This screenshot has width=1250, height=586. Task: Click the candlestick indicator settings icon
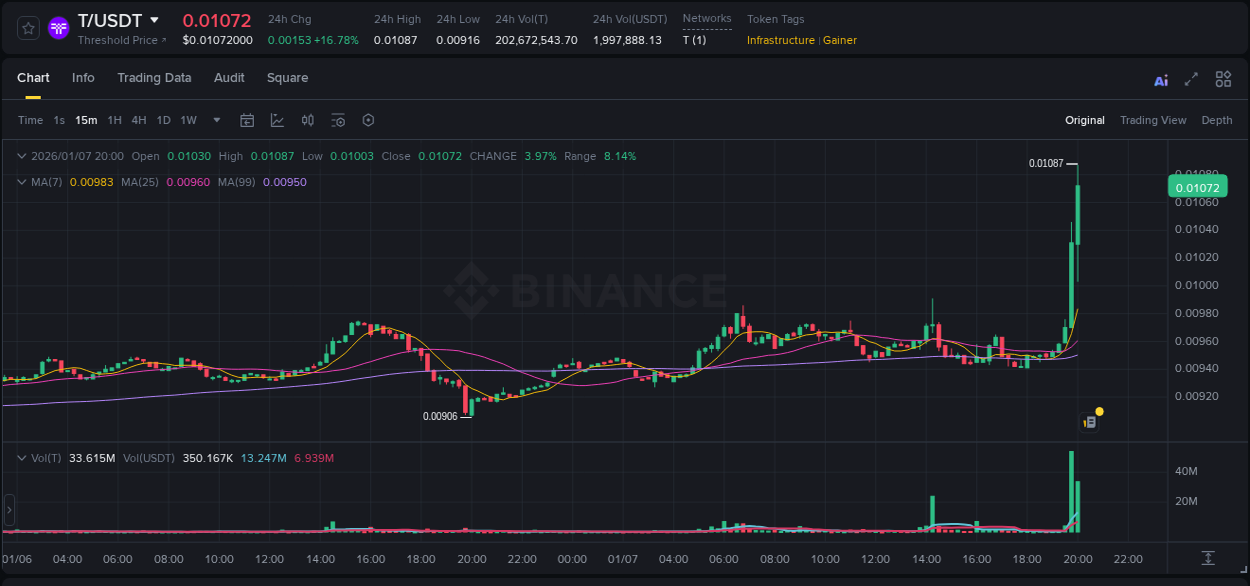308,120
